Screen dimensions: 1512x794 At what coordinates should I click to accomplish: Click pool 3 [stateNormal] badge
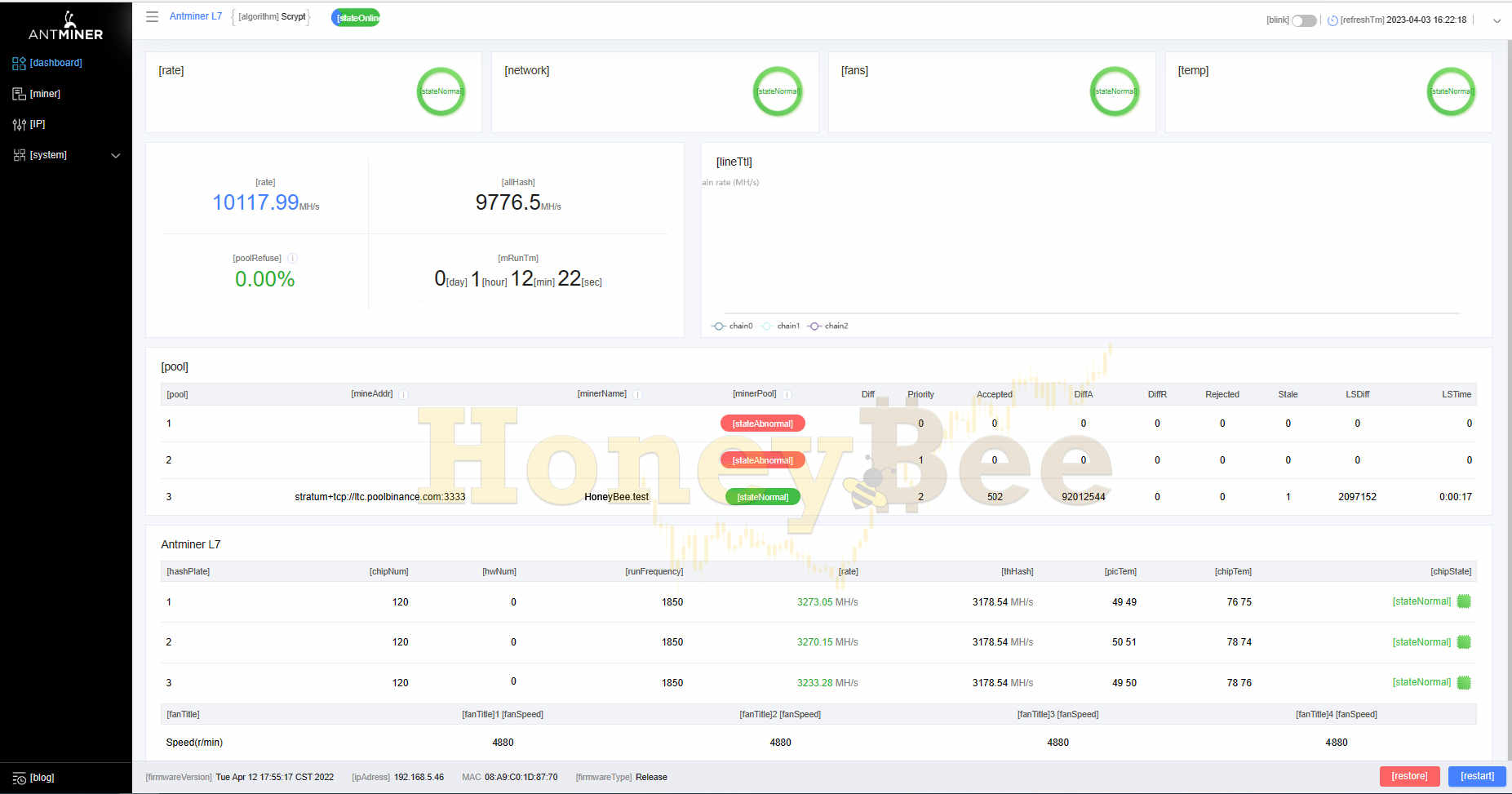point(762,497)
